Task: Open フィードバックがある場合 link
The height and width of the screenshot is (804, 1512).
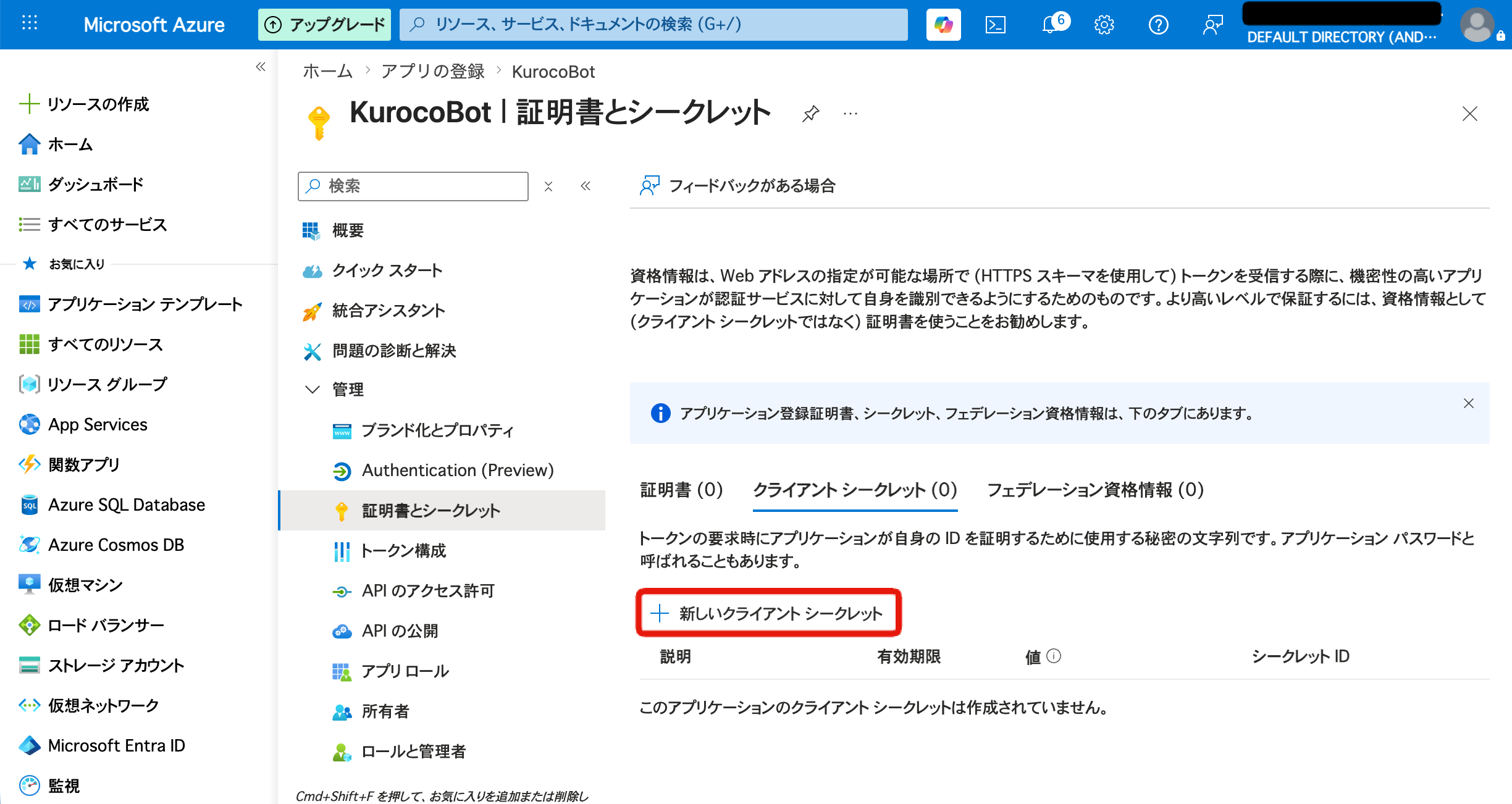Action: tap(737, 186)
